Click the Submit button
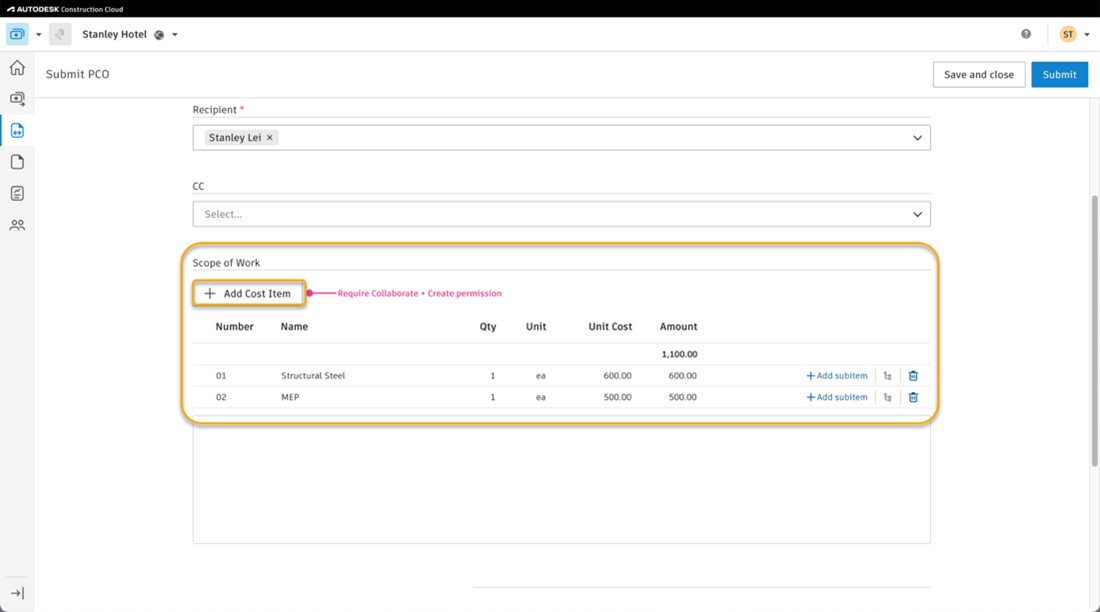This screenshot has width=1100, height=612. pos(1059,74)
